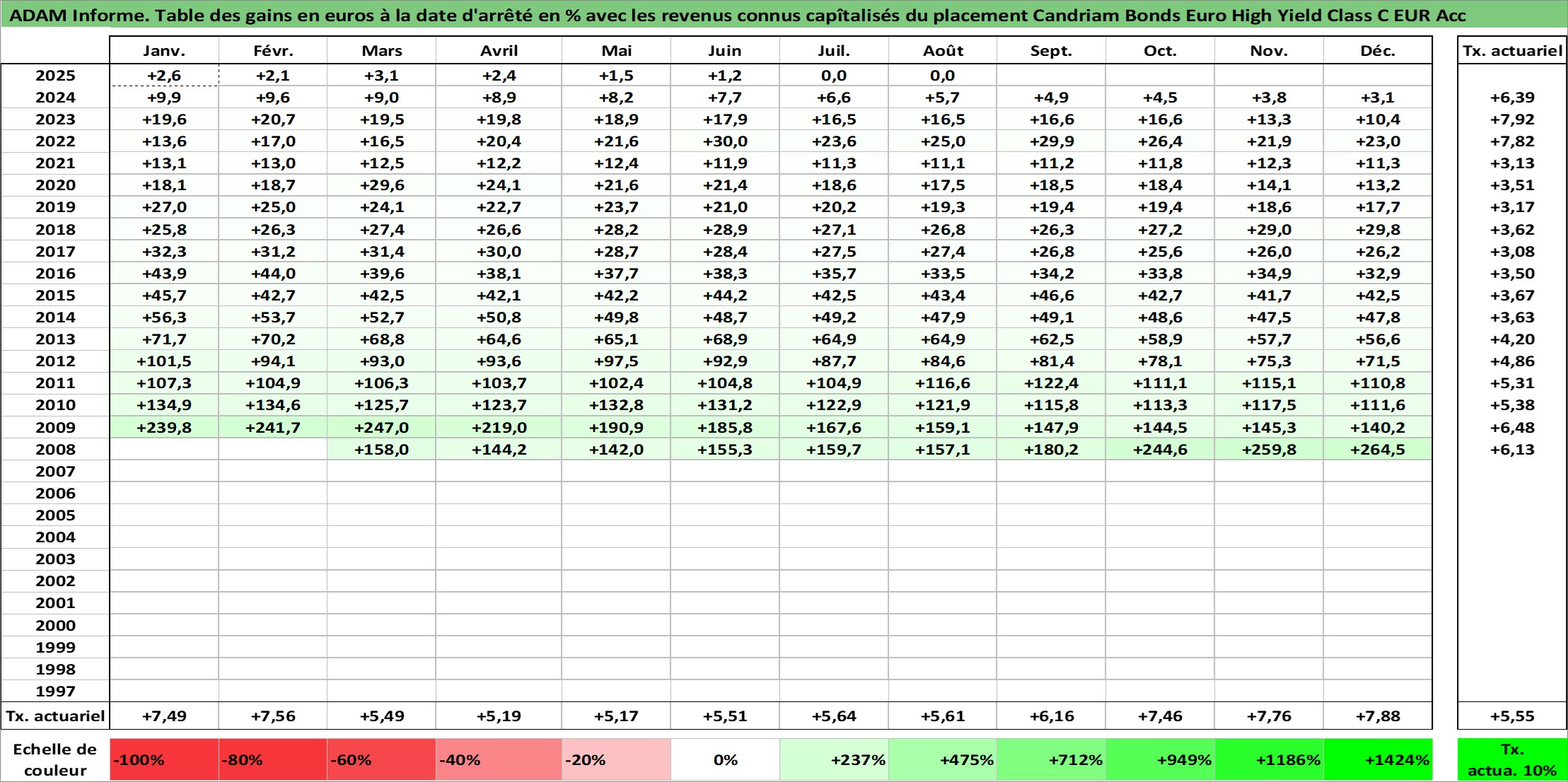Select cell +244,6 in the 2008 row
Image resolution: width=1568 pixels, height=782 pixels.
pos(1161,450)
